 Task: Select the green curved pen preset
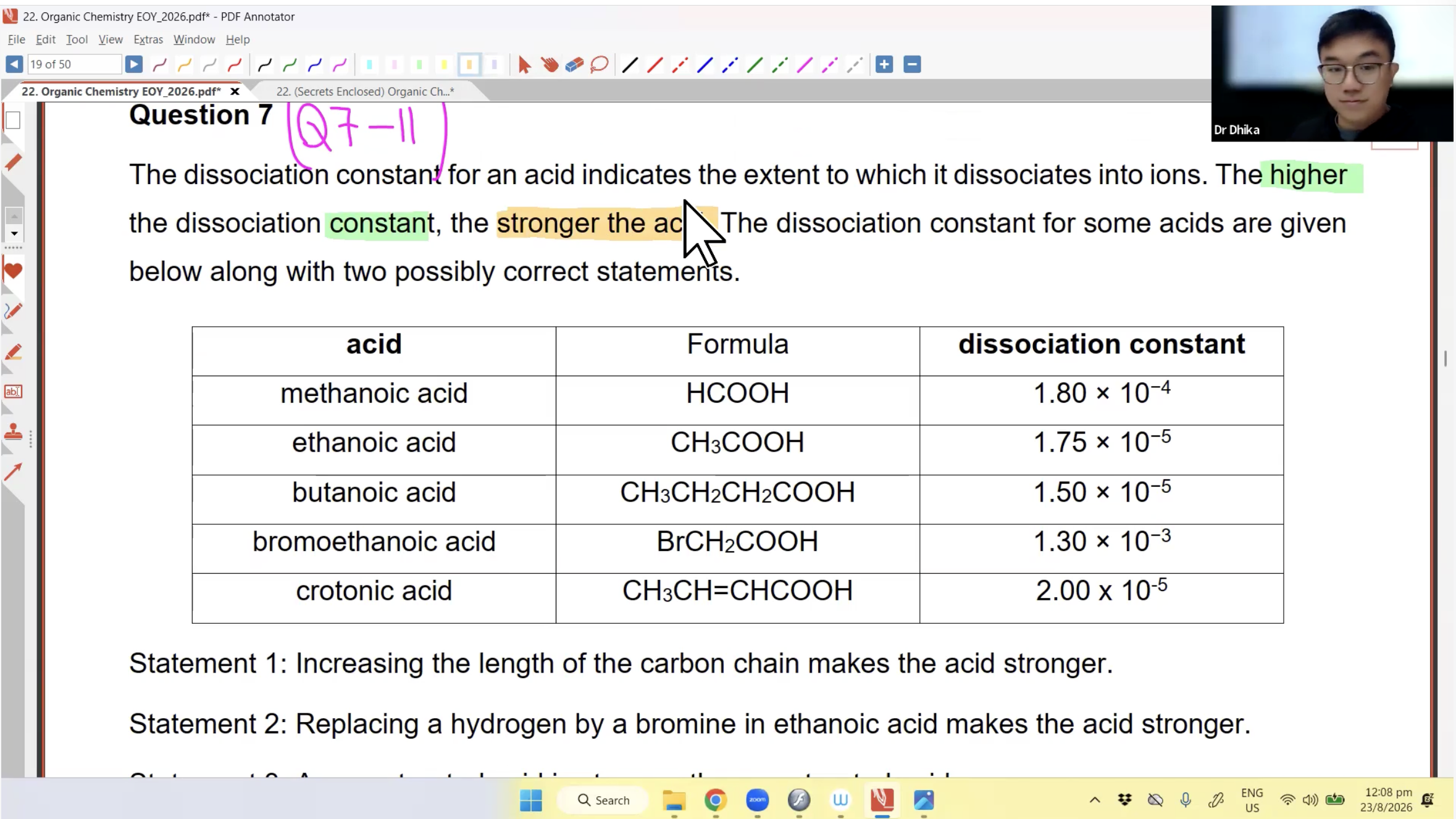(x=290, y=64)
